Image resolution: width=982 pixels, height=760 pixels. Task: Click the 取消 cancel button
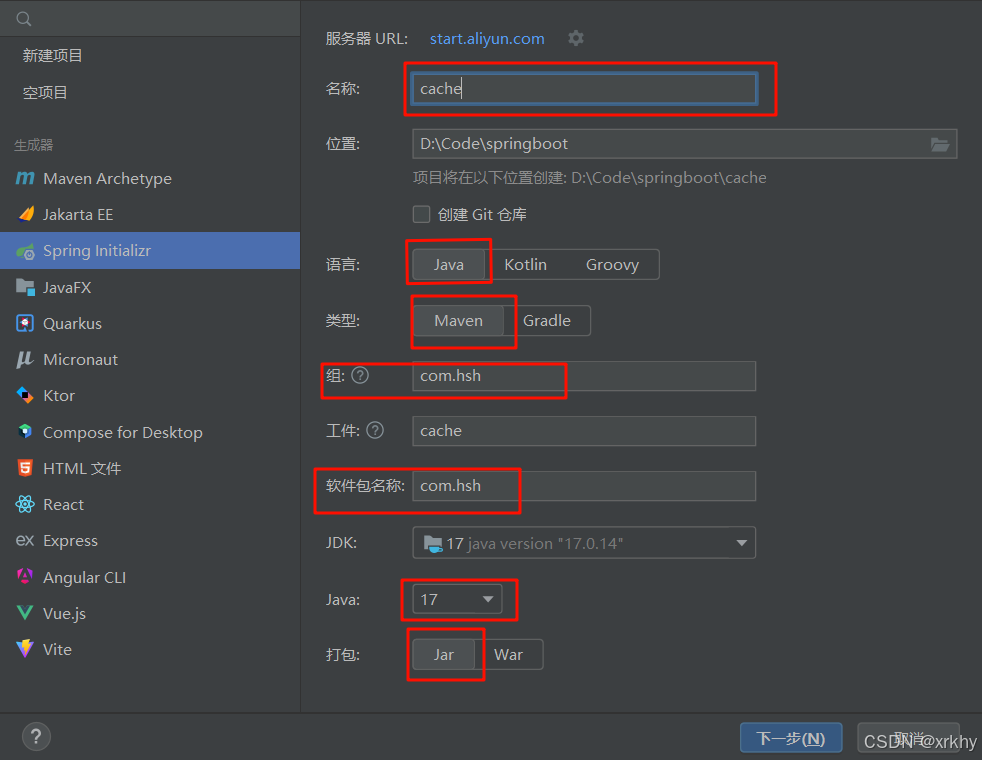tap(908, 738)
